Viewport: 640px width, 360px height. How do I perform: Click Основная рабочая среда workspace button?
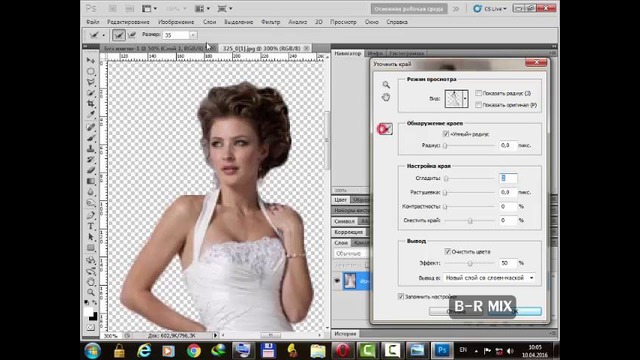409,9
